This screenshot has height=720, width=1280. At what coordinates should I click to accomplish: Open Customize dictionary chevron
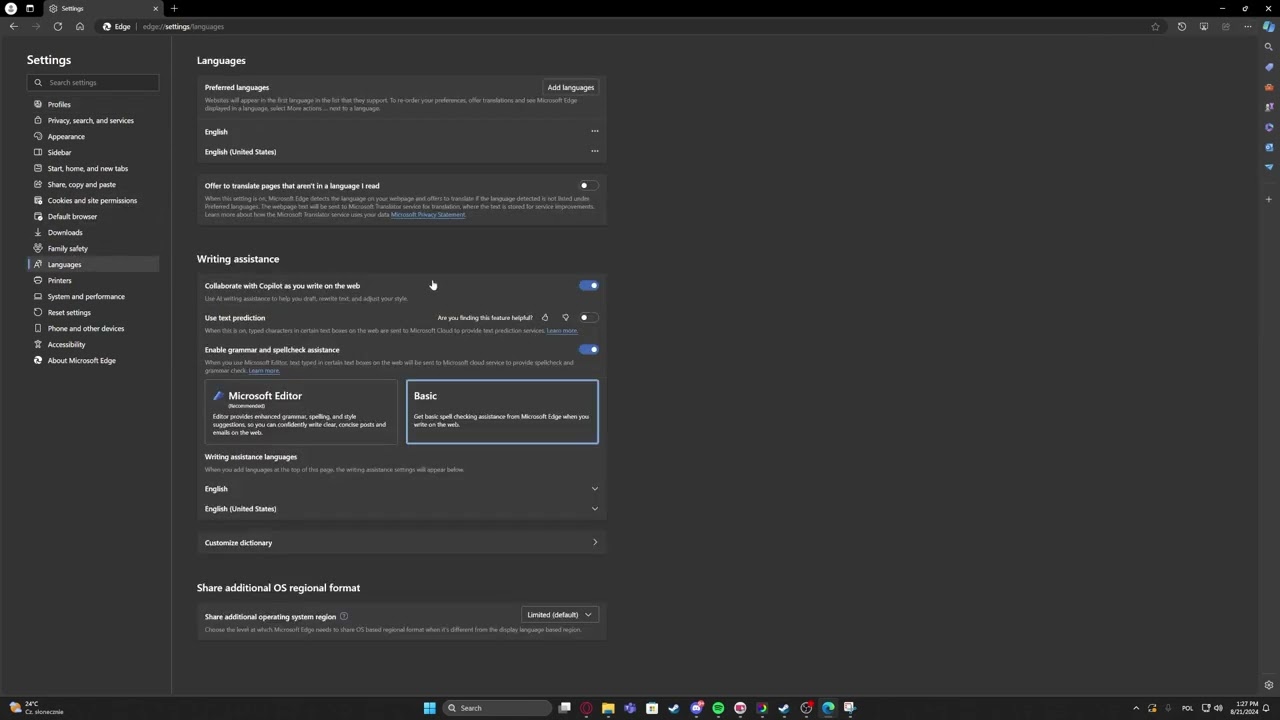coord(595,543)
